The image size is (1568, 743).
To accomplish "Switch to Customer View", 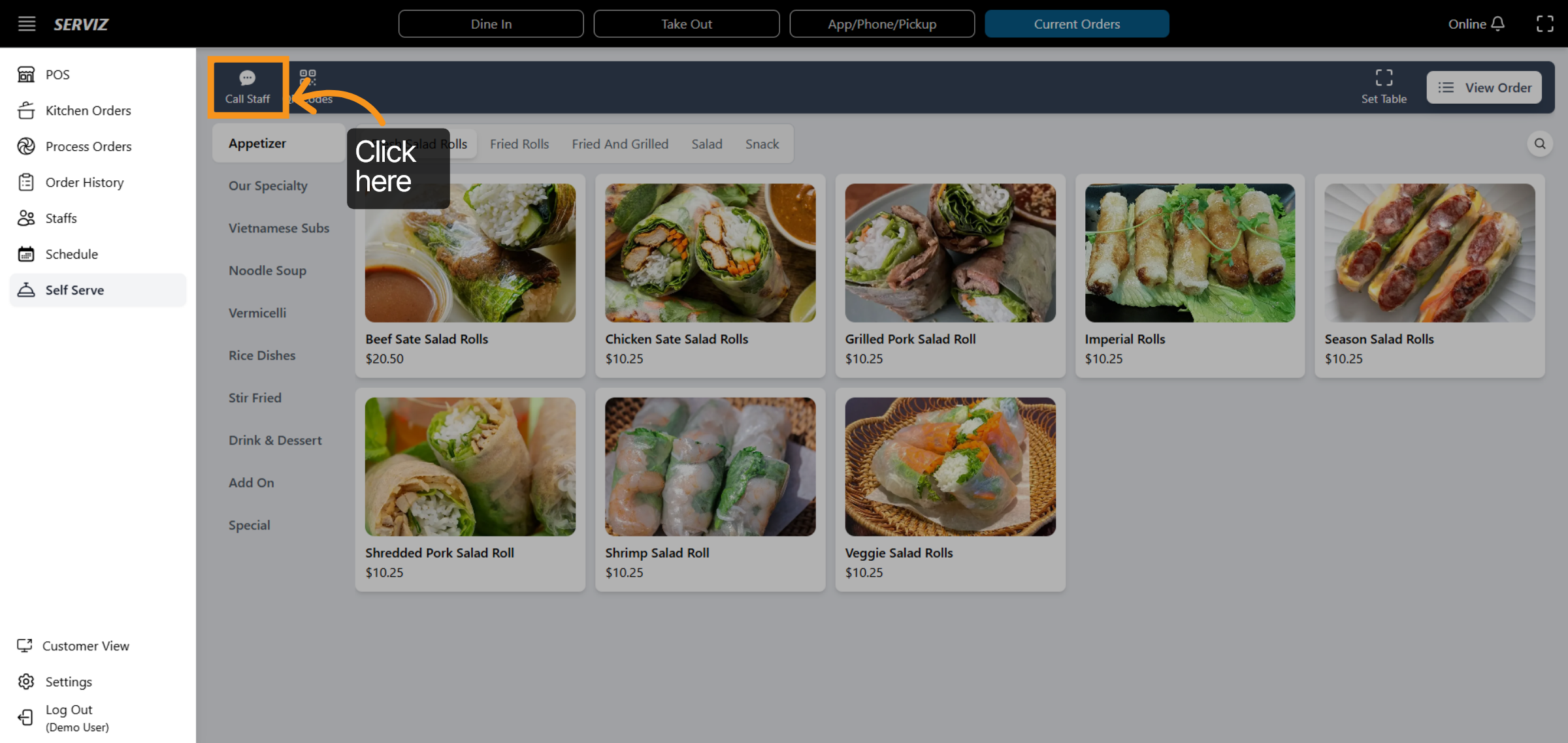I will 86,646.
